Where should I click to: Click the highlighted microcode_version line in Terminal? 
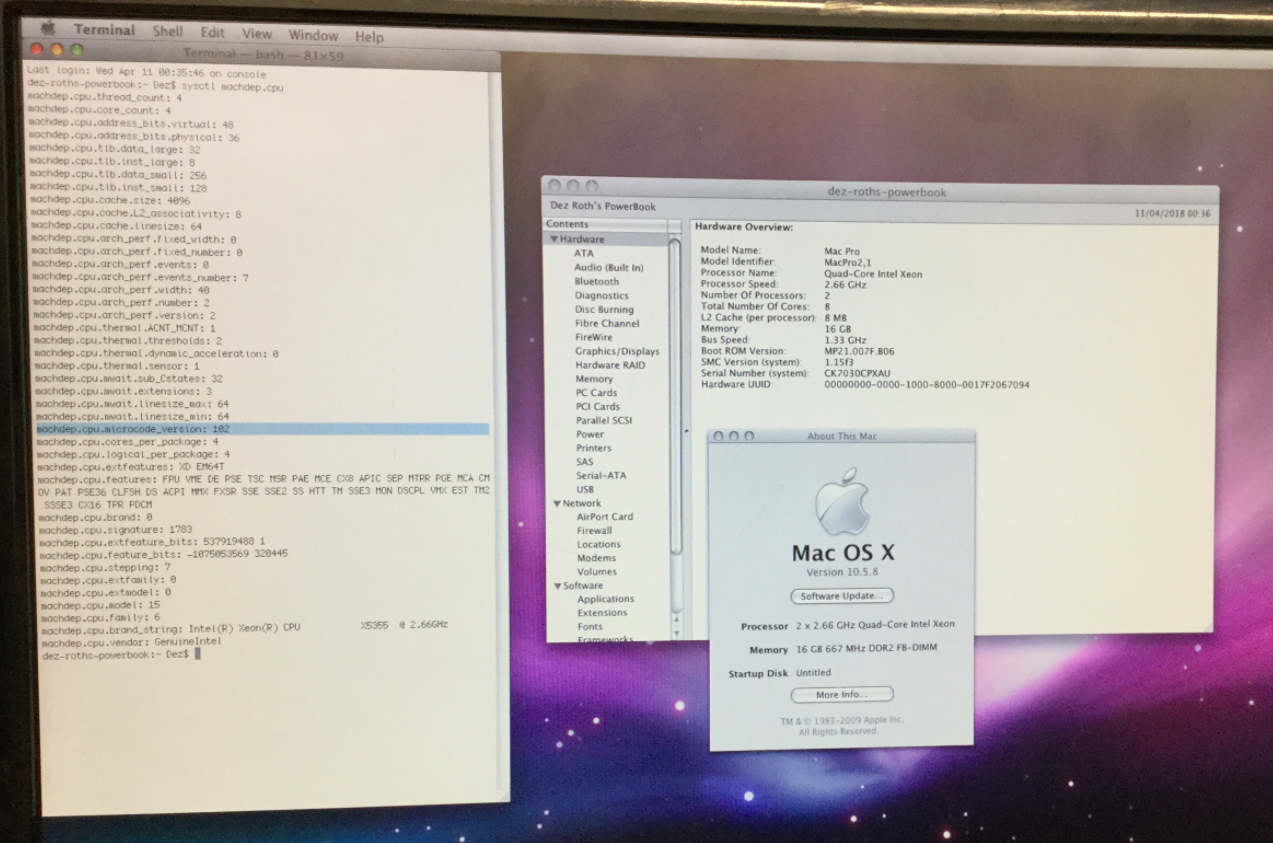(262, 429)
